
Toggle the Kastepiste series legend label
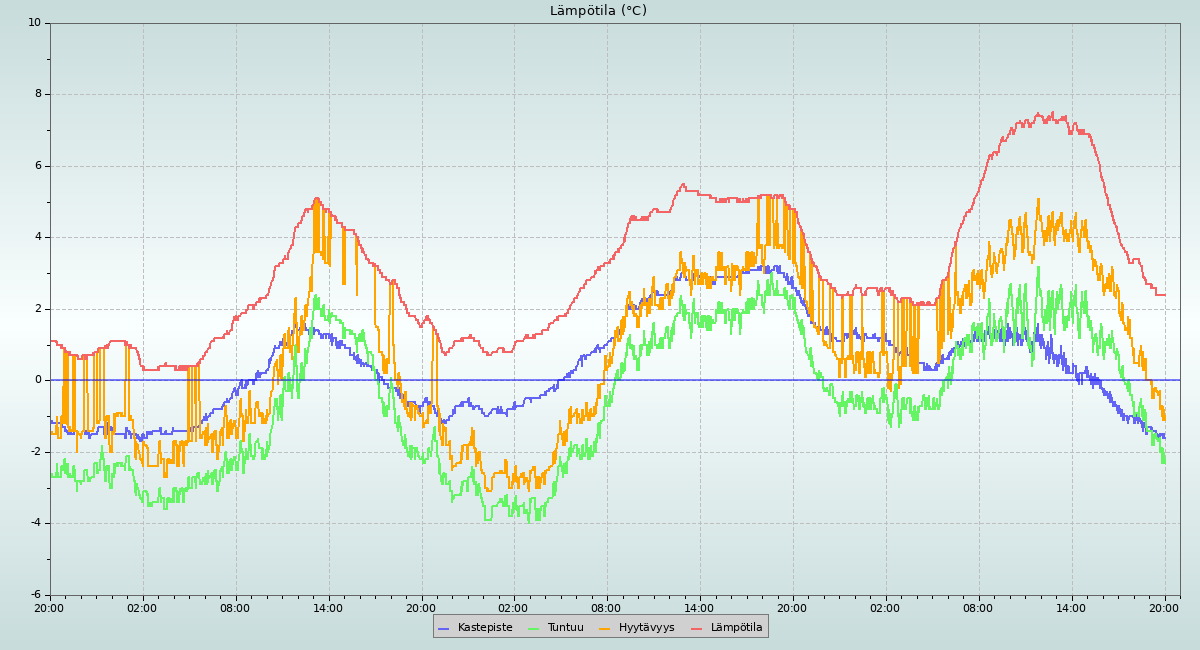pos(484,628)
